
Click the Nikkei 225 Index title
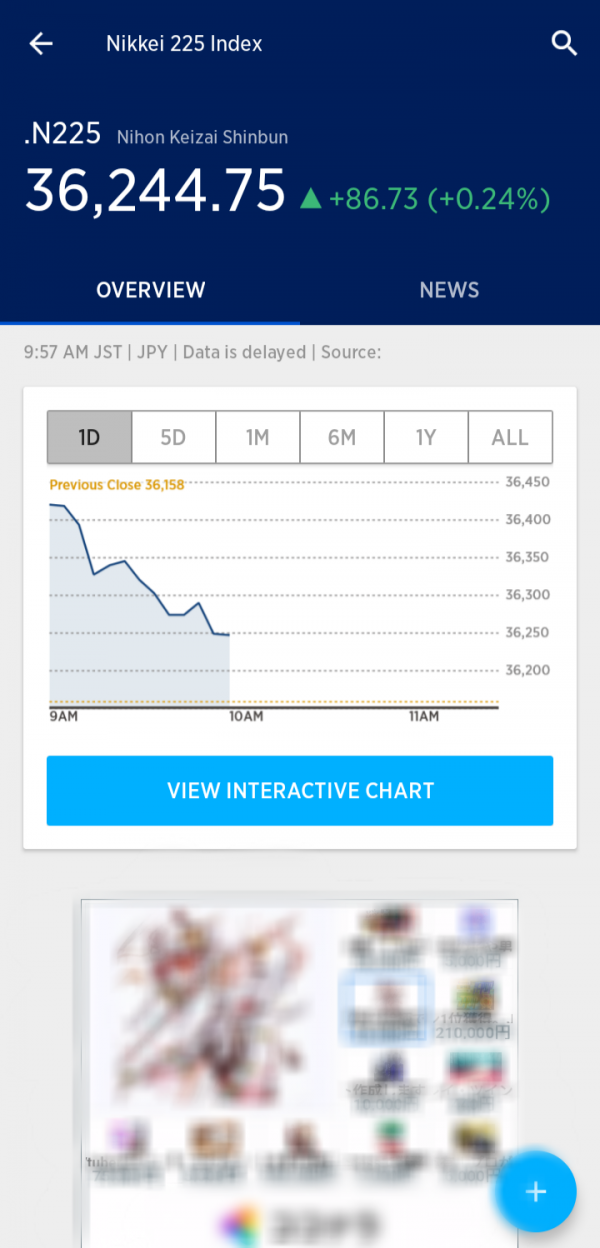tap(184, 44)
